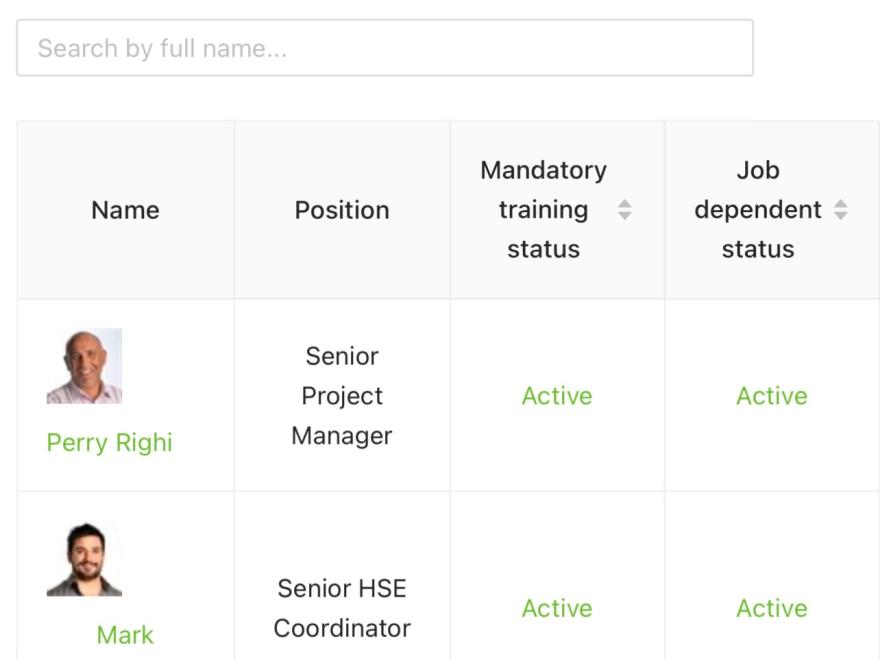Screen dimensions: 880x660
Task: Click the Position column header
Action: tap(342, 210)
